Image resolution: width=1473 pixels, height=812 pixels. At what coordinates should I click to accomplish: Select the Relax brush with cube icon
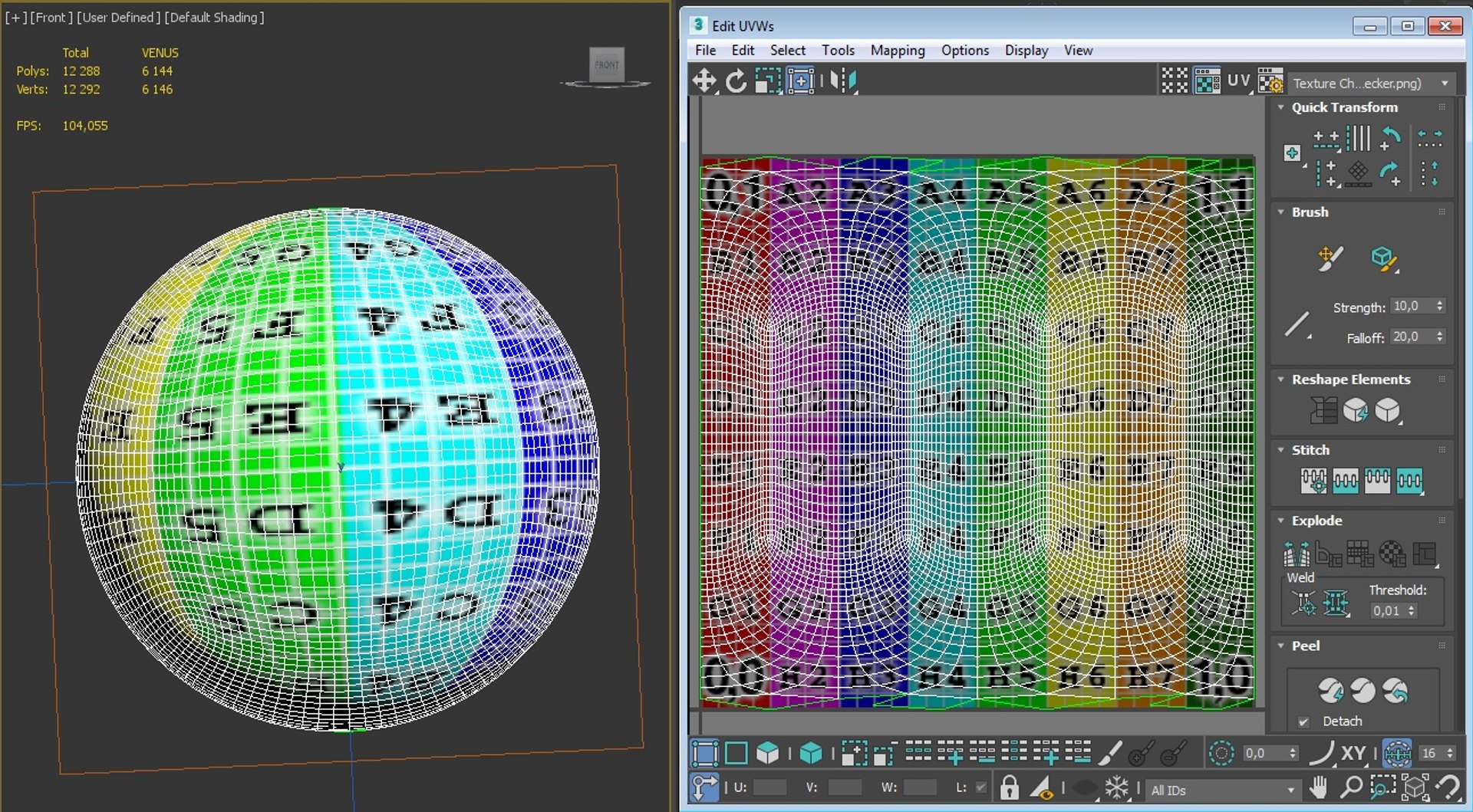tap(1384, 258)
